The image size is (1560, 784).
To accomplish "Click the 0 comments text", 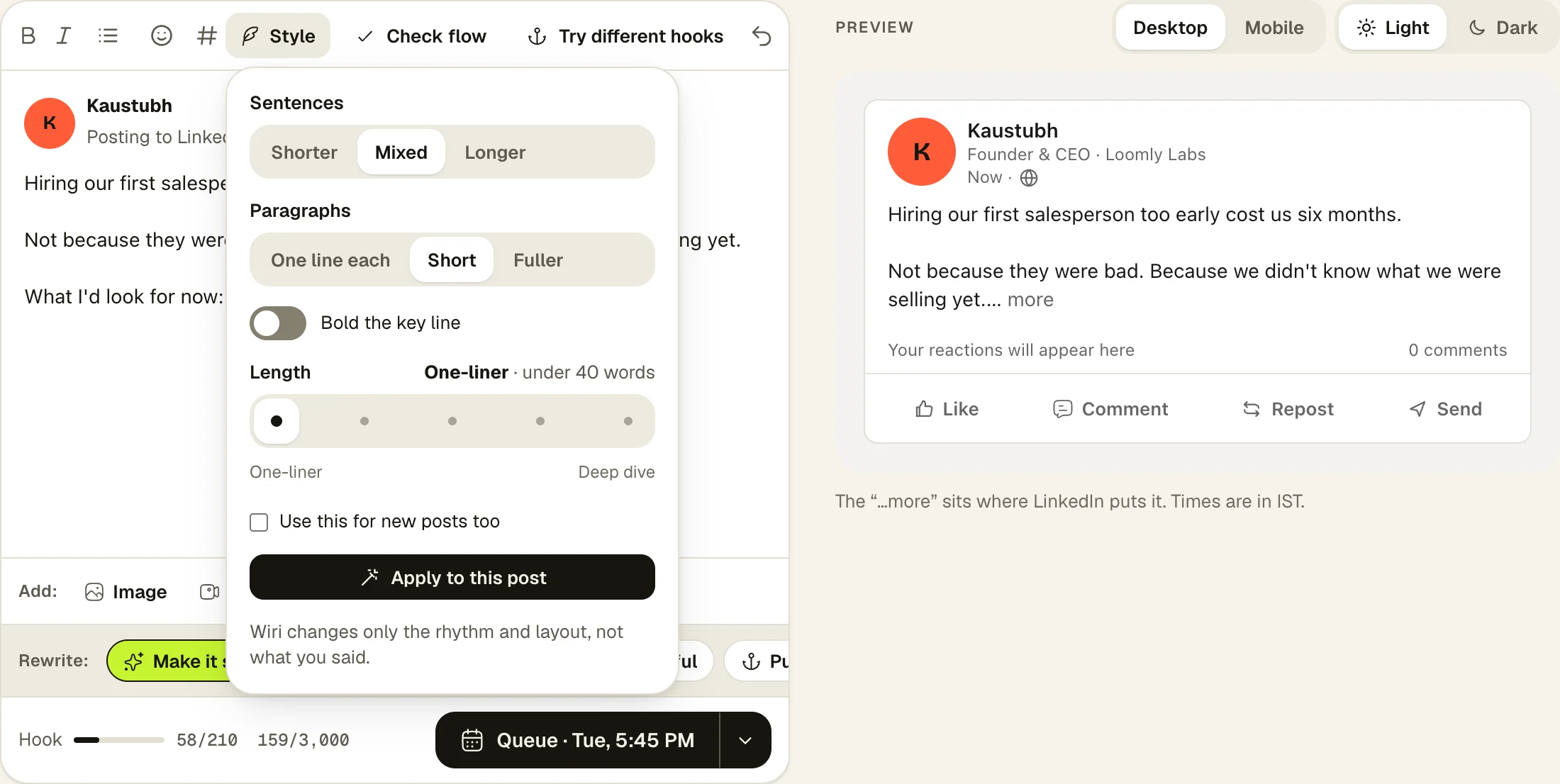I will [x=1457, y=350].
